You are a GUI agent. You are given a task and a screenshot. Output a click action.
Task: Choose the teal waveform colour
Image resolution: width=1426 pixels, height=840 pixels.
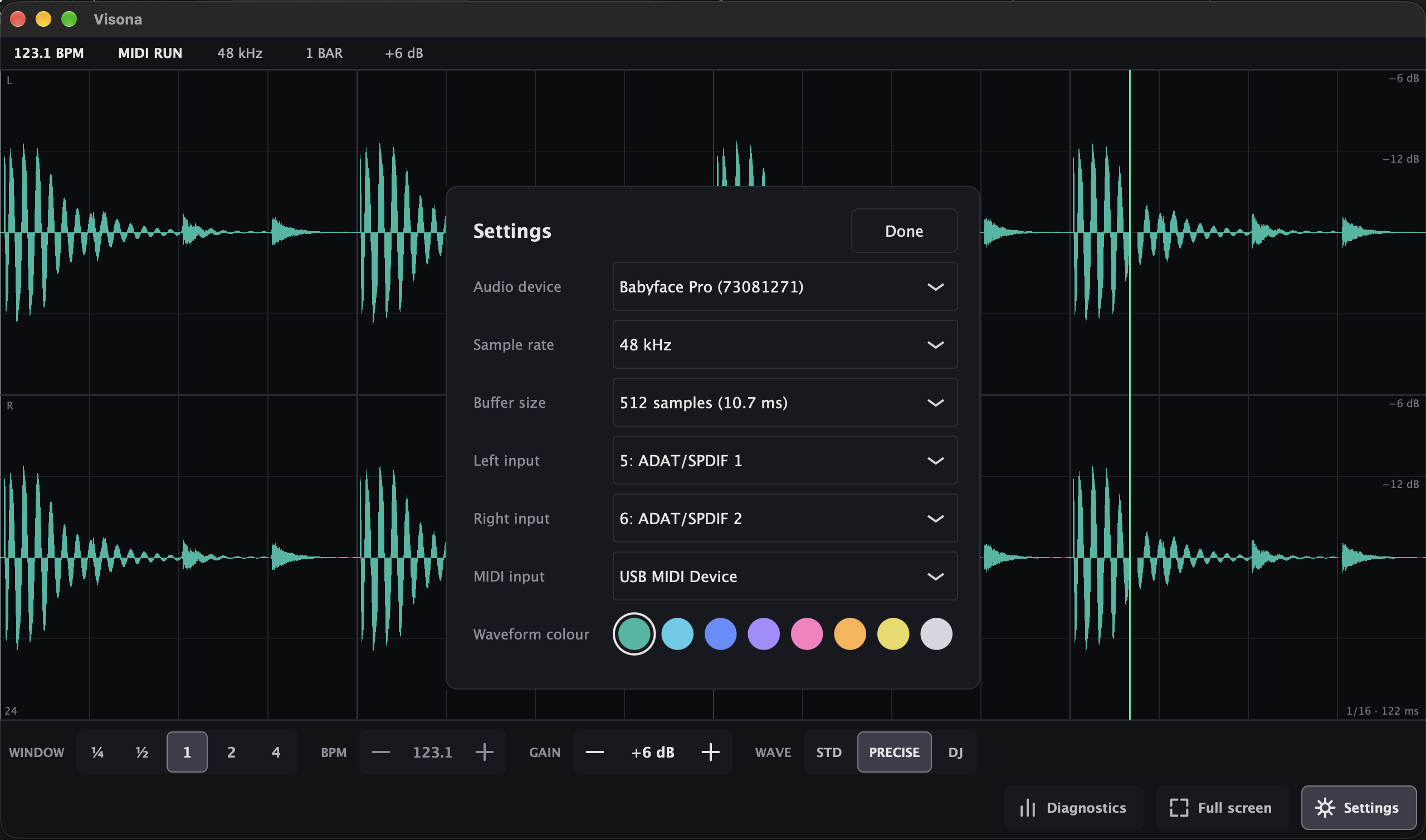(x=634, y=634)
